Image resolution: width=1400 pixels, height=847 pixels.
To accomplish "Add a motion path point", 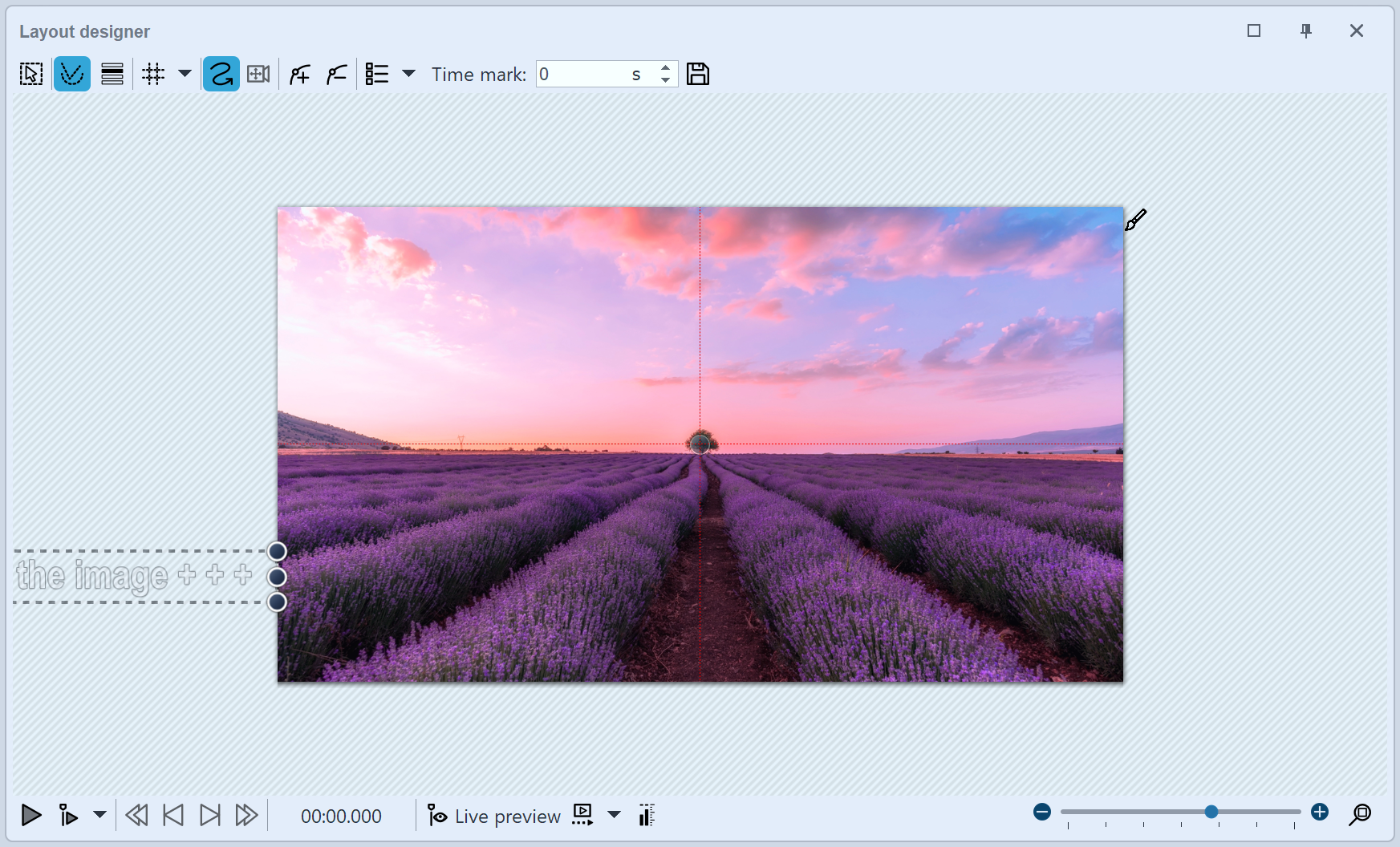I will click(300, 75).
